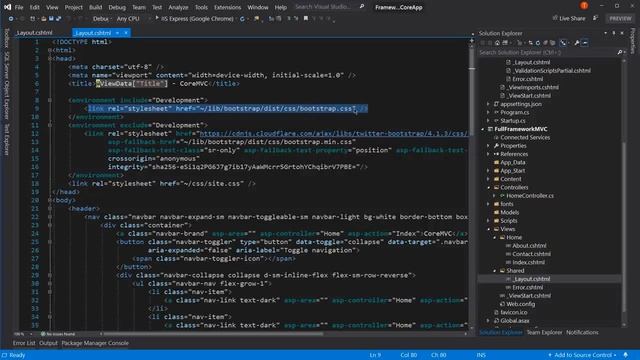Expand the Program.cs node
Viewport: 640px width, 360px height.
tap(488, 112)
